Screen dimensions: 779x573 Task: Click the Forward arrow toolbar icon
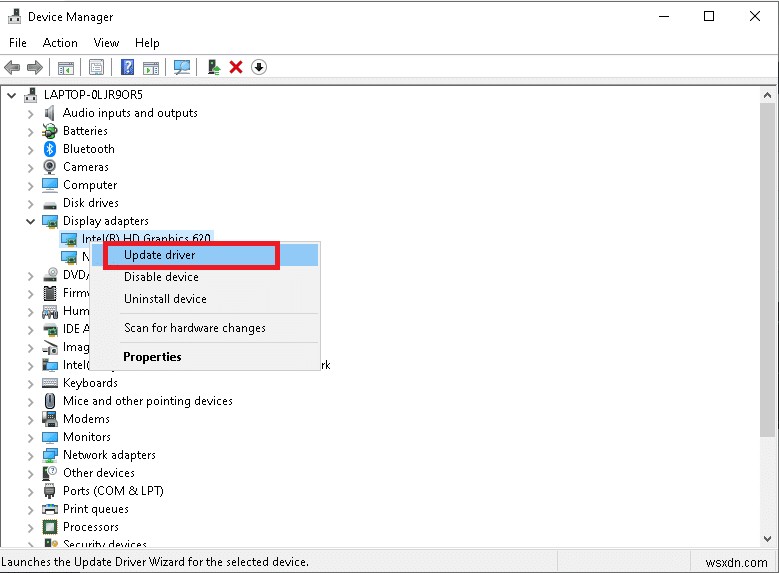coord(35,67)
